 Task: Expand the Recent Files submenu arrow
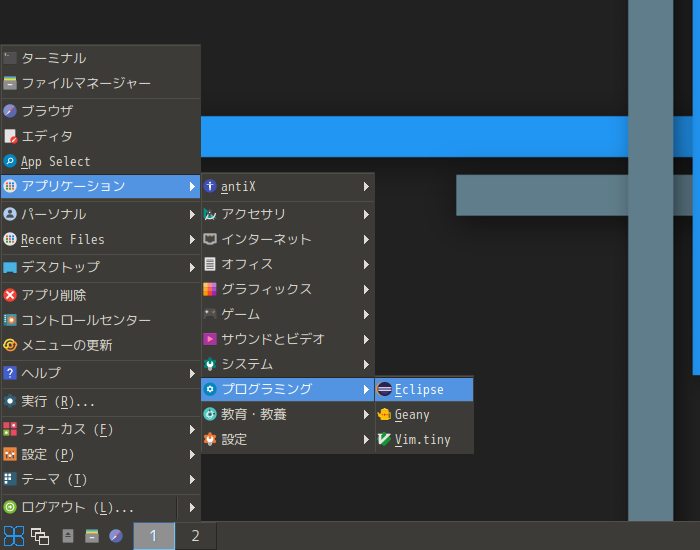pos(192,240)
